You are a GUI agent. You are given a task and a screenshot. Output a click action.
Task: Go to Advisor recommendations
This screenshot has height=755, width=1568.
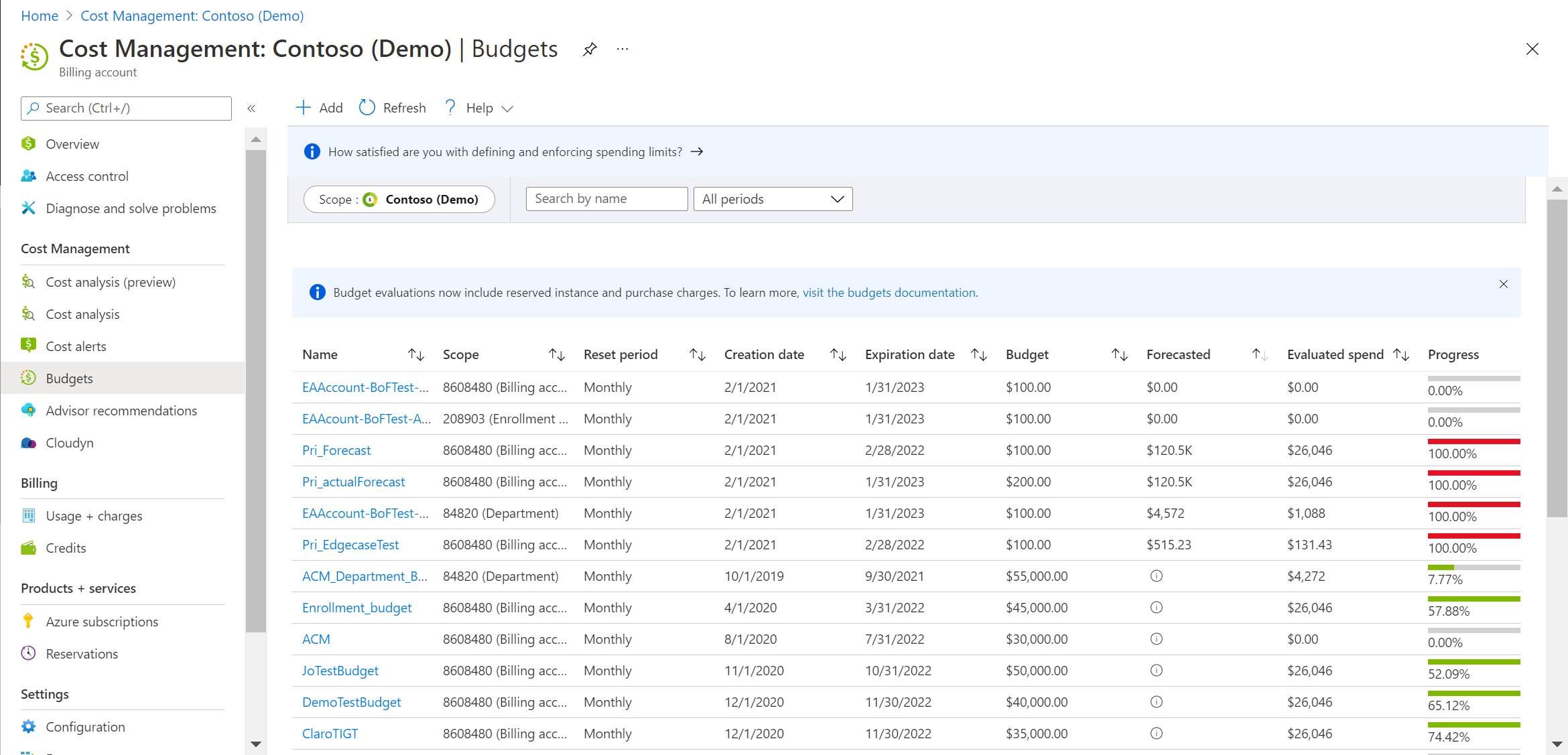123,411
